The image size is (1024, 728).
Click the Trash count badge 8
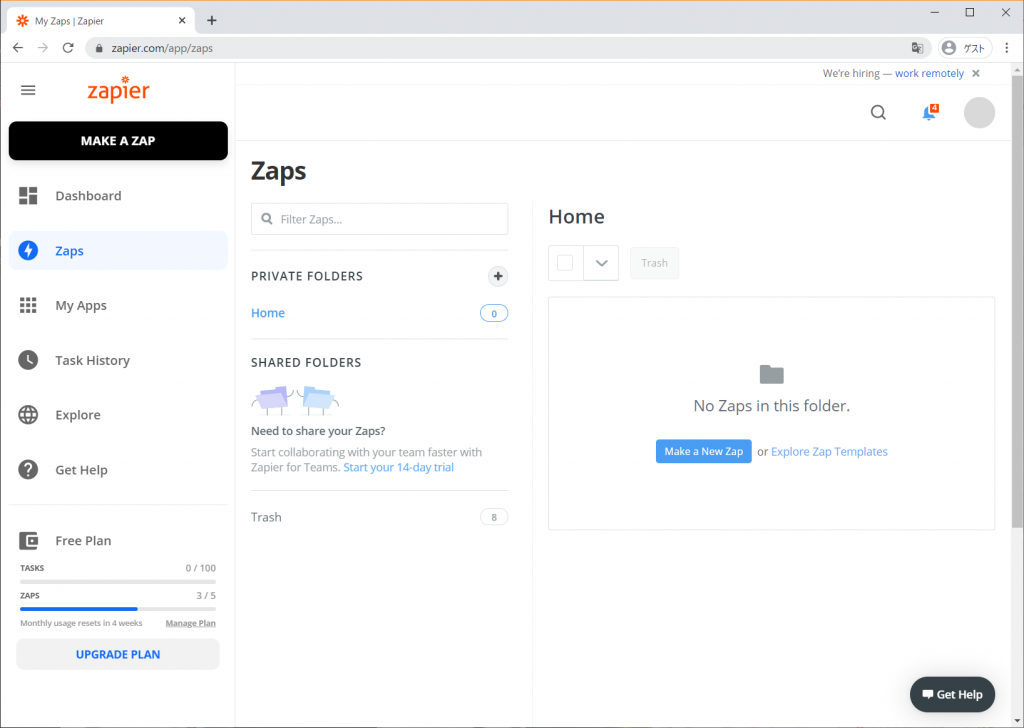[494, 517]
